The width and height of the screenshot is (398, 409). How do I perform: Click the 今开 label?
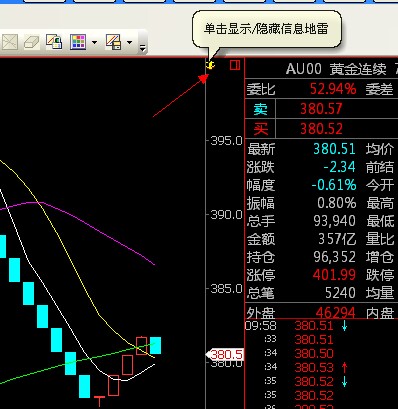(x=380, y=185)
